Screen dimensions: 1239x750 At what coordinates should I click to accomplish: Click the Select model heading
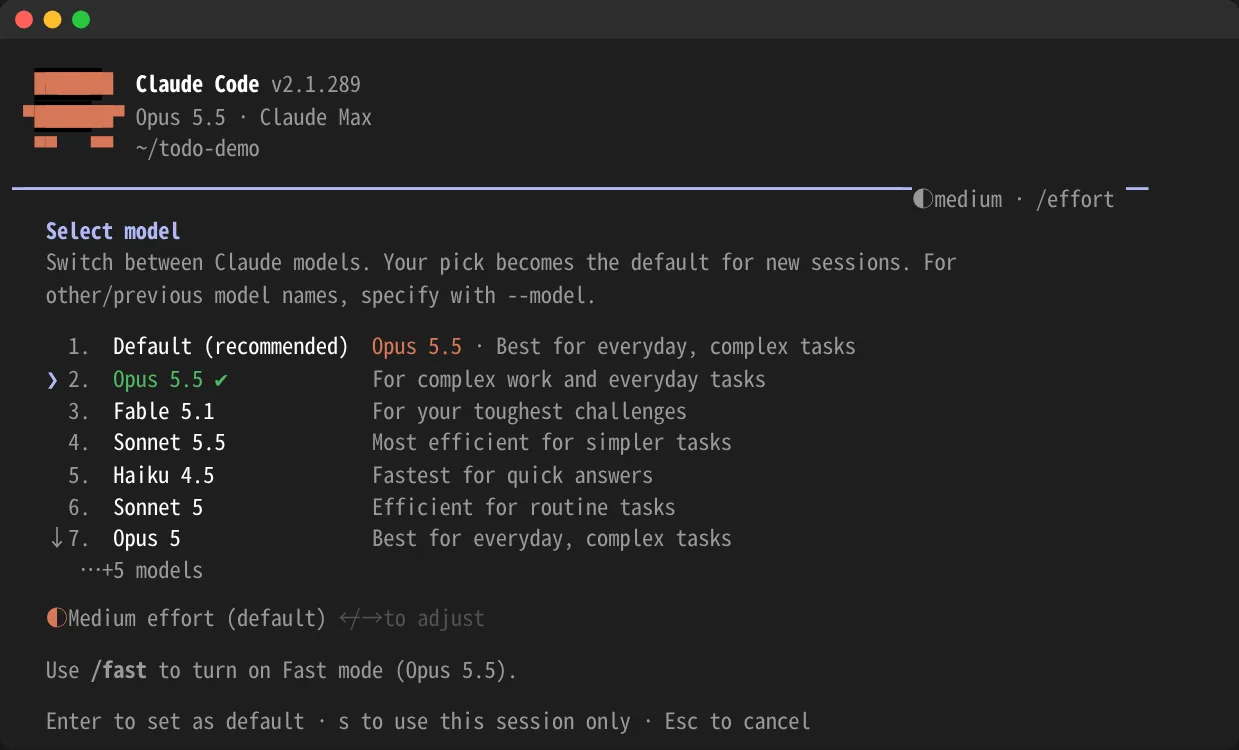[x=113, y=231]
